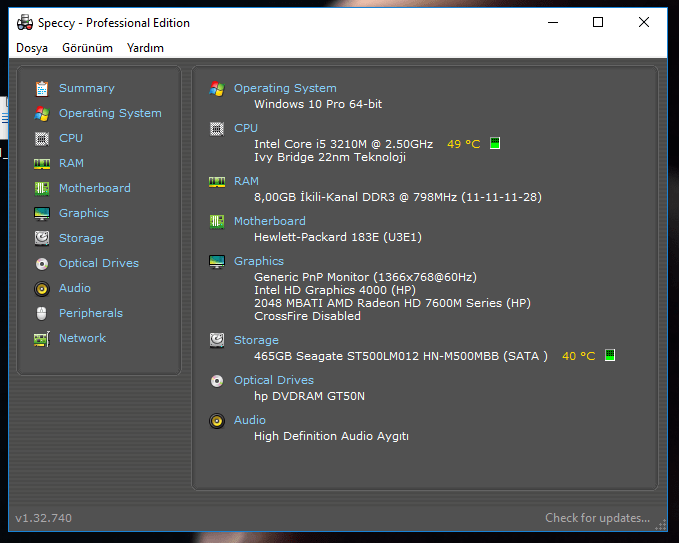Click the CPU chip icon in summary panel
This screenshot has width=679, height=543.
(217, 129)
